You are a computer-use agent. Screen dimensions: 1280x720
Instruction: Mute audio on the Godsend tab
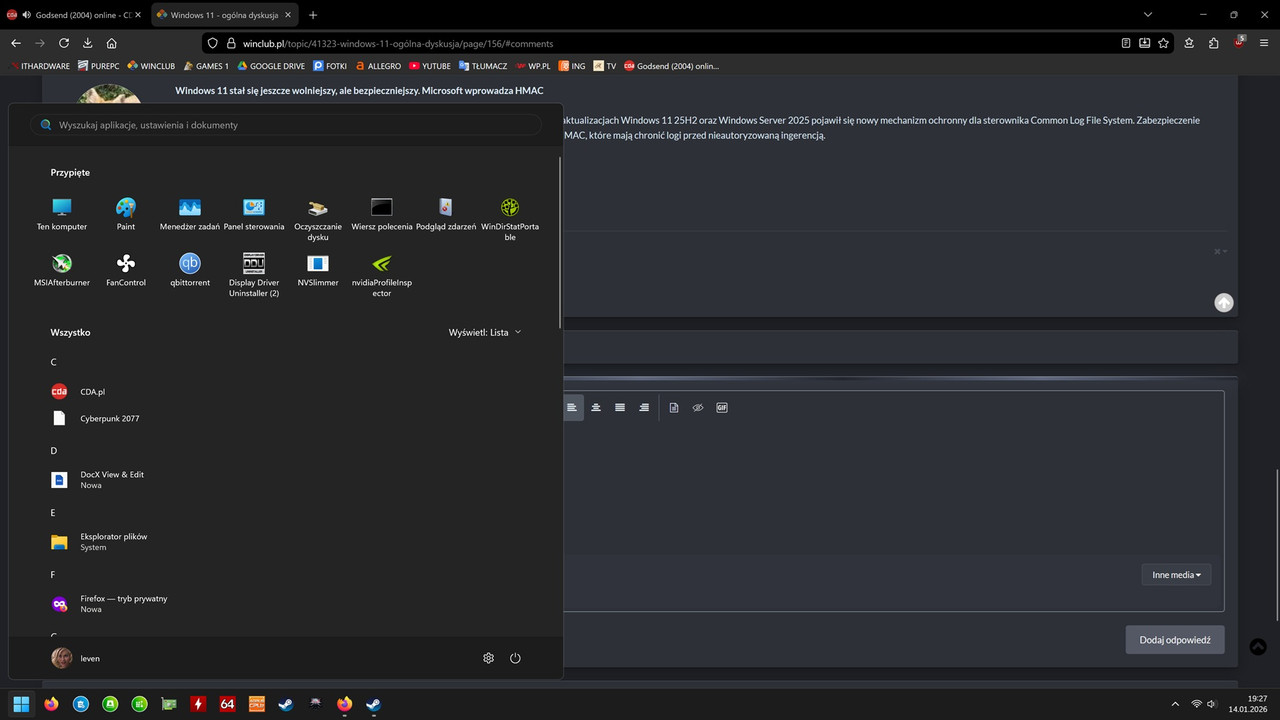[26, 15]
